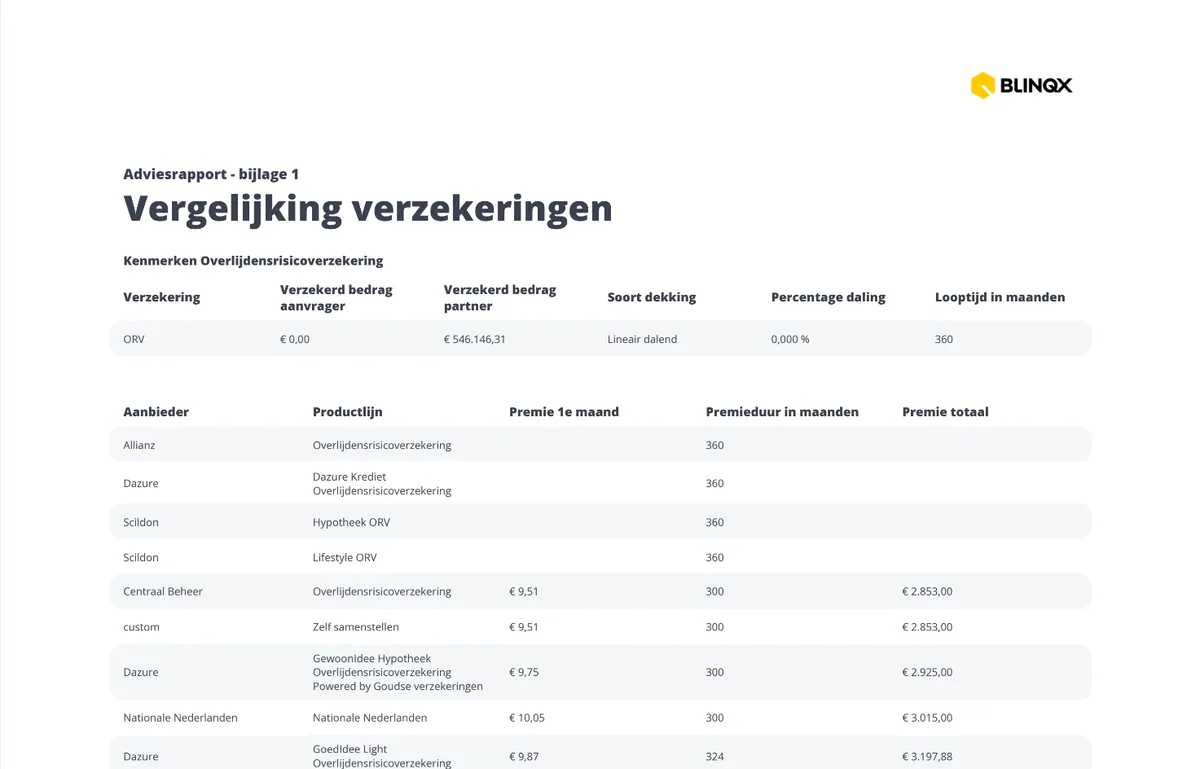This screenshot has width=1200, height=769.
Task: Click the 'Percentage daling' column header
Action: 828,297
